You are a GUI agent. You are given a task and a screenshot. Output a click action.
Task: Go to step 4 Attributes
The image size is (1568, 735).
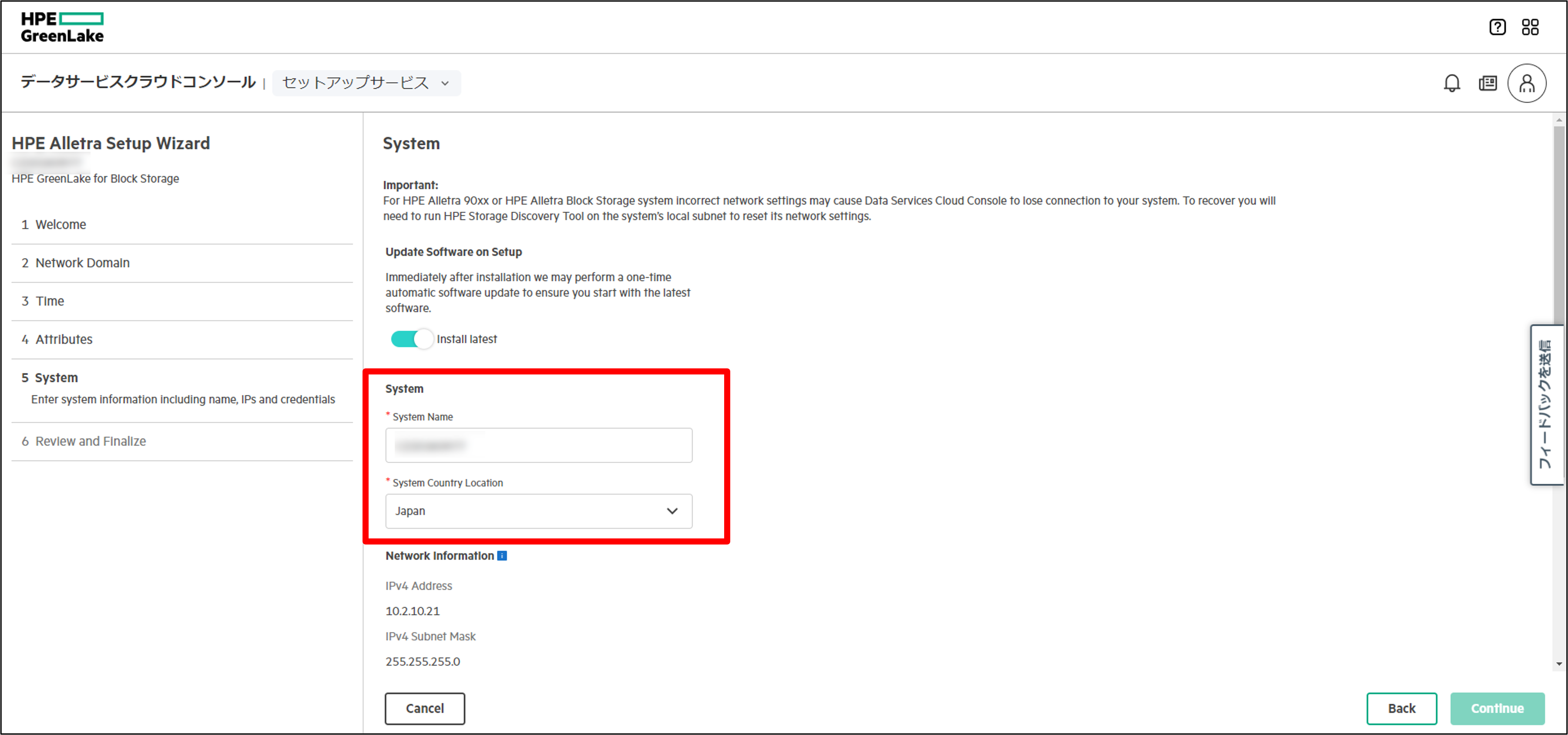182,340
